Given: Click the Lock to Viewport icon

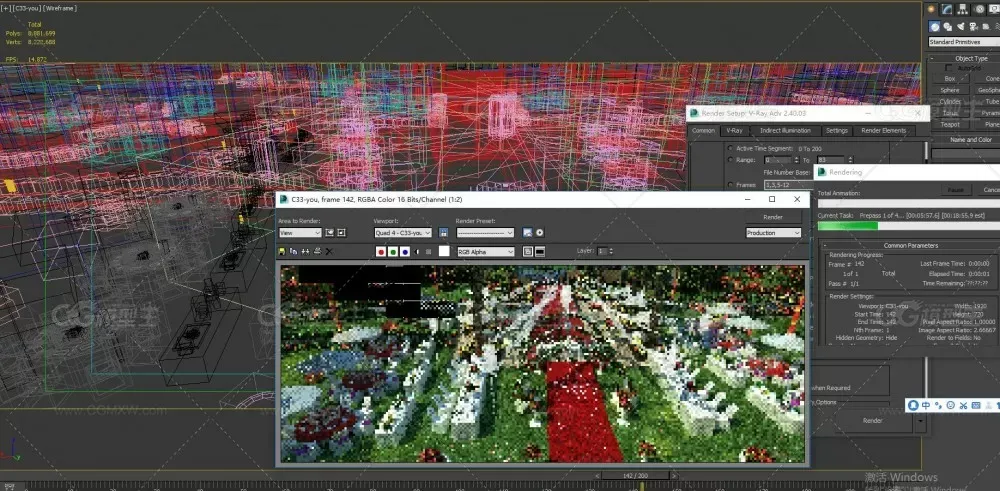Looking at the screenshot, I should coord(443,233).
